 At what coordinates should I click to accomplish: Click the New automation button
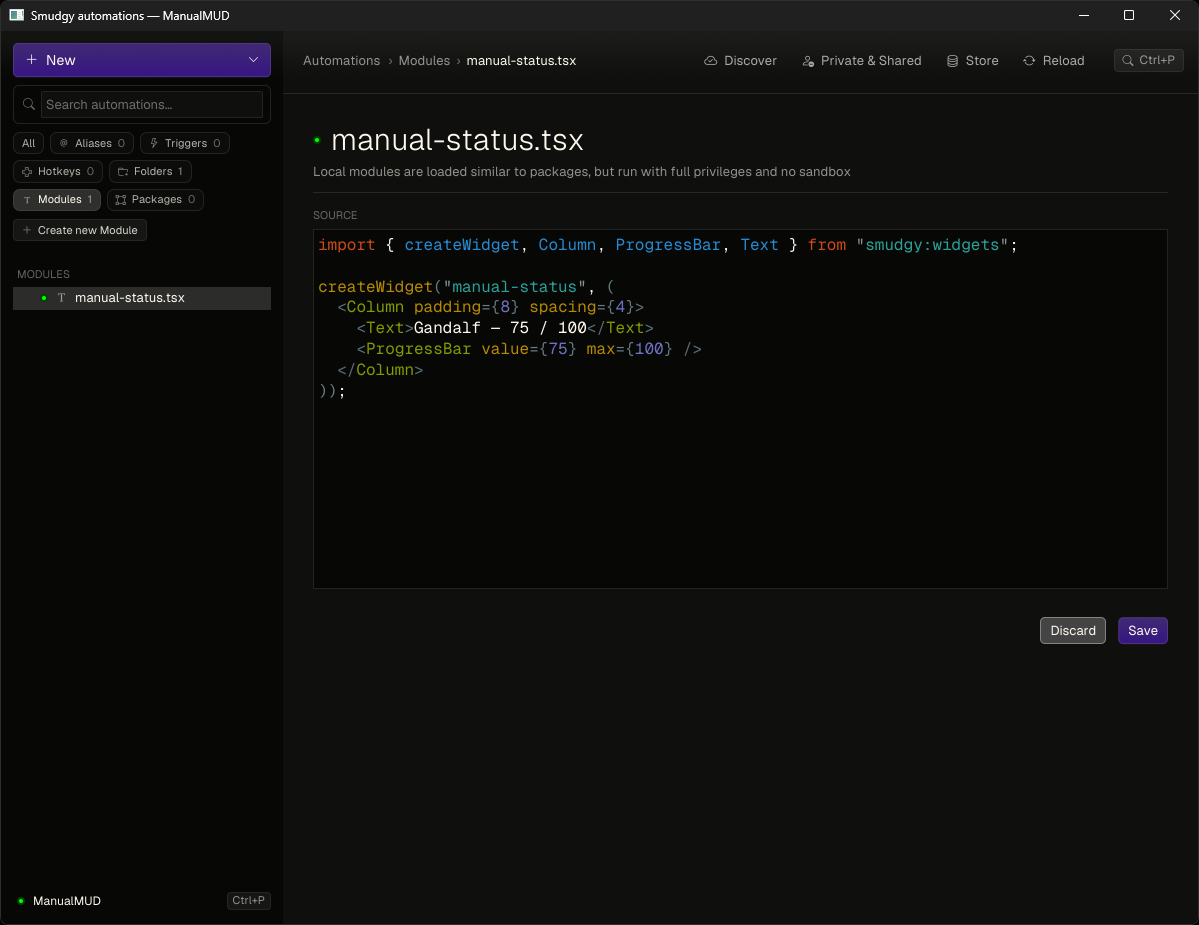coord(141,60)
